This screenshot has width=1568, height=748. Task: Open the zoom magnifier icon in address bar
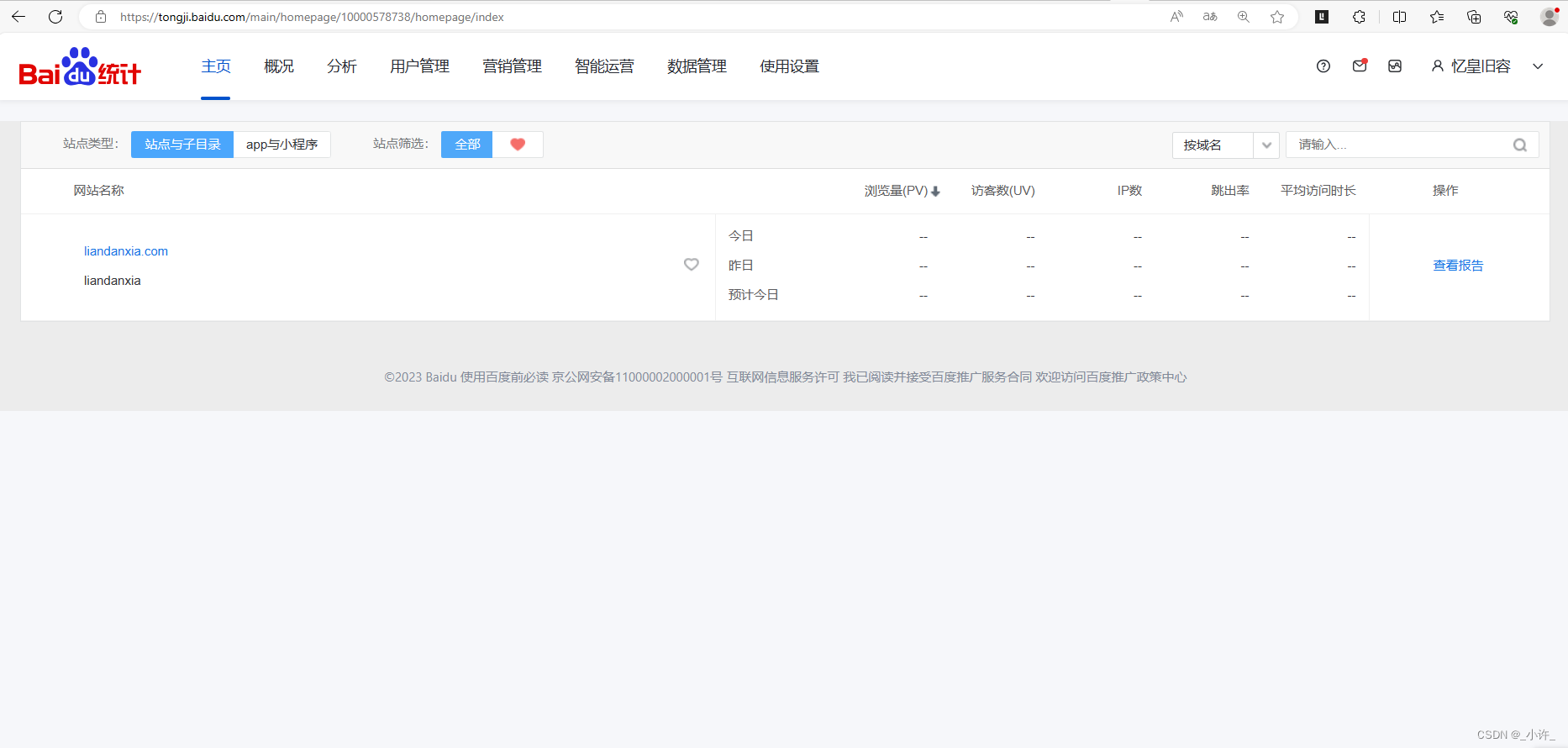coord(1244,17)
